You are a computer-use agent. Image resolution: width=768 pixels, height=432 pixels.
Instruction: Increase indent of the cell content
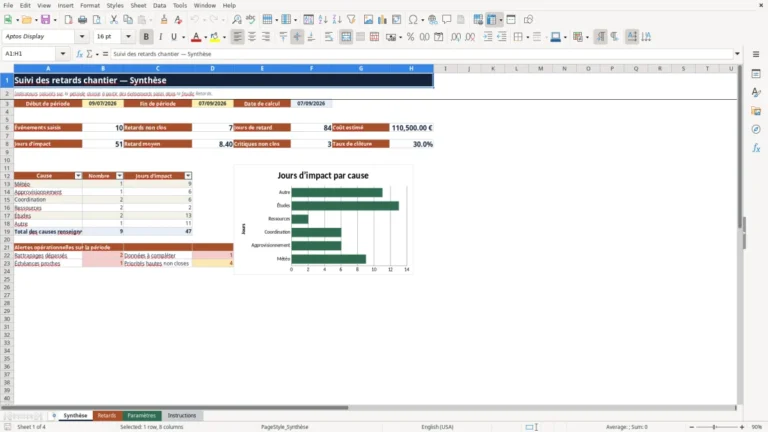[488, 37]
